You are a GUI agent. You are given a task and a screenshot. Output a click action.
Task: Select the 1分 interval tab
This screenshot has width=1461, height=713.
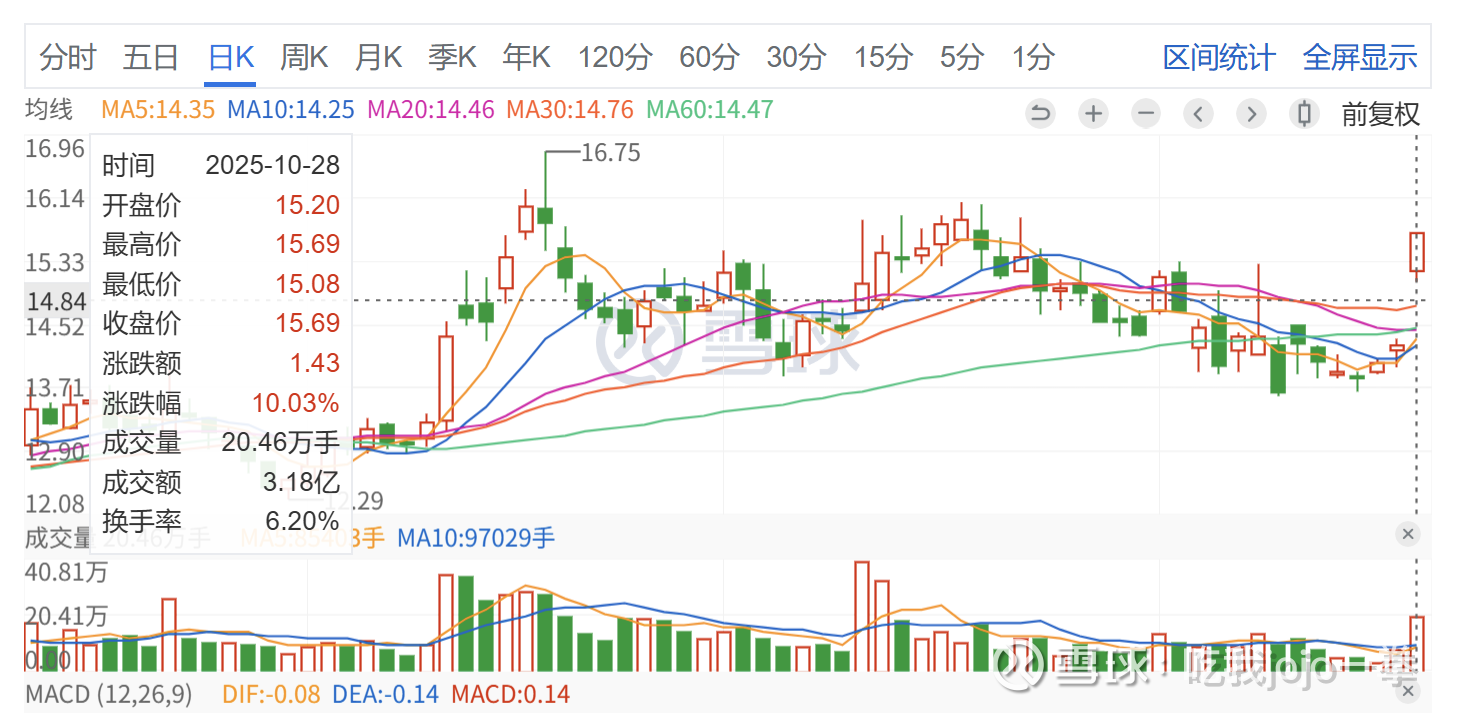point(1033,58)
